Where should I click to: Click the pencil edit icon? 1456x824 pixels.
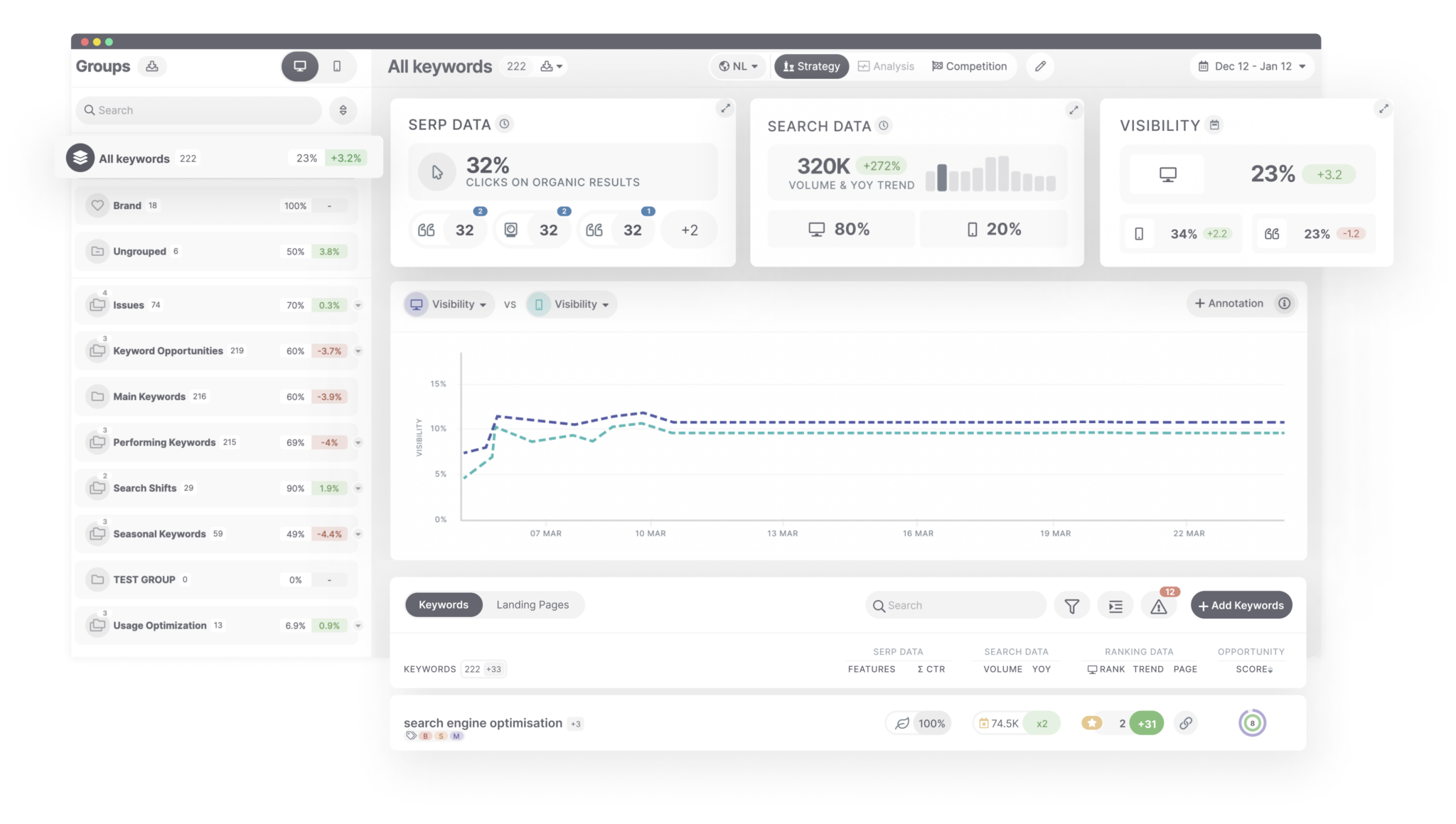click(x=1040, y=66)
